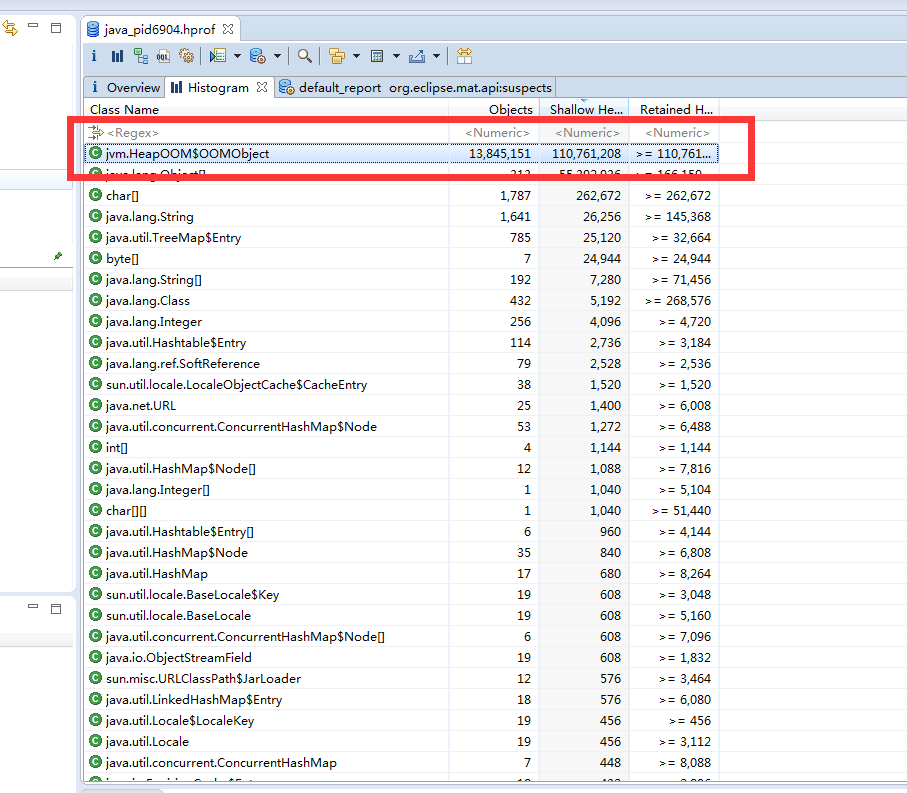Open the heap dump Overview info icon

tap(94, 56)
